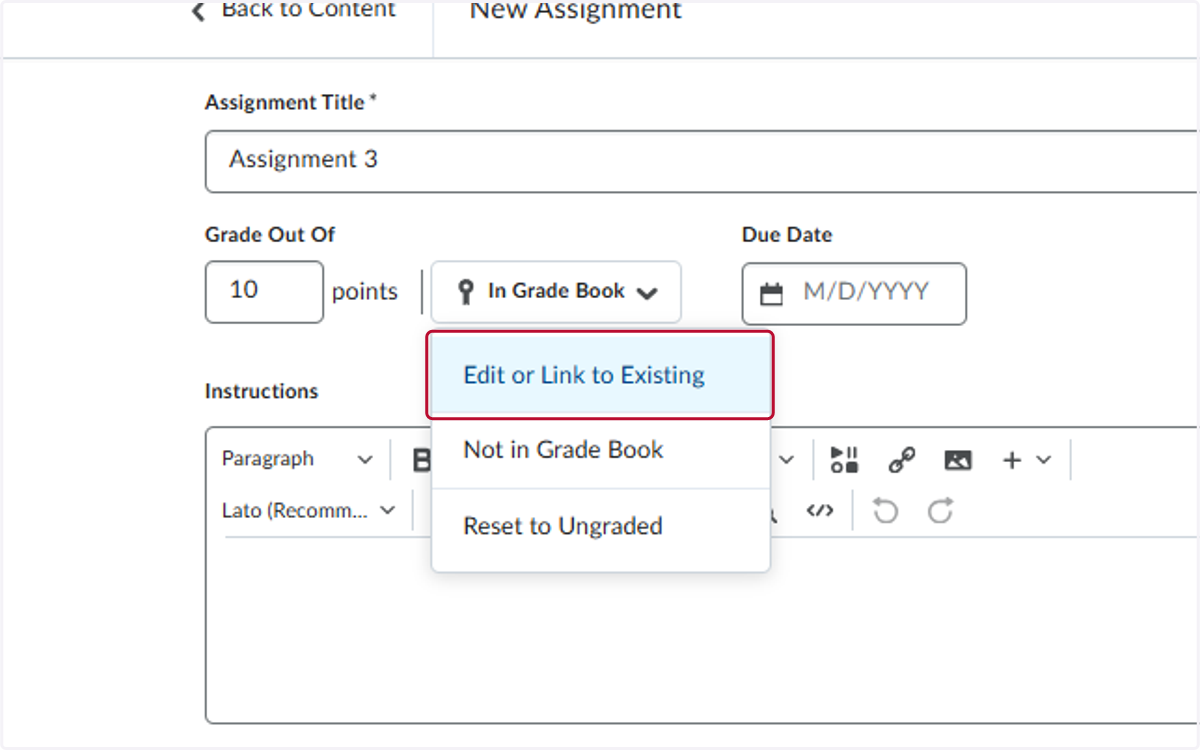Screen dimensions: 1200x750
Task: Select Not in Grade Book option
Action: tap(600, 450)
